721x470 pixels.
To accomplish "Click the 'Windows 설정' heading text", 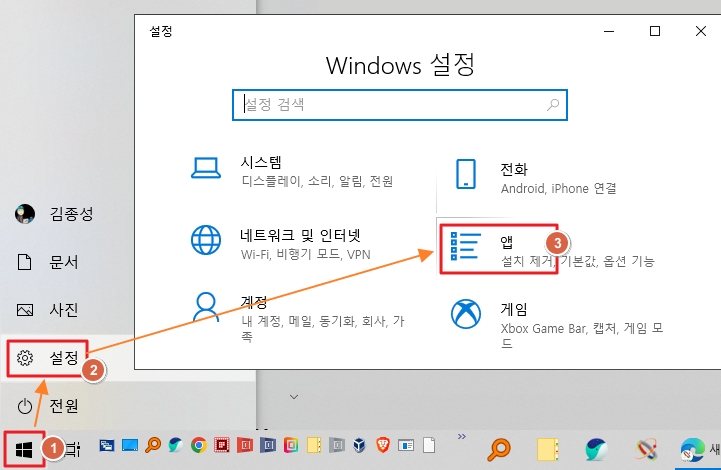I will [400, 65].
